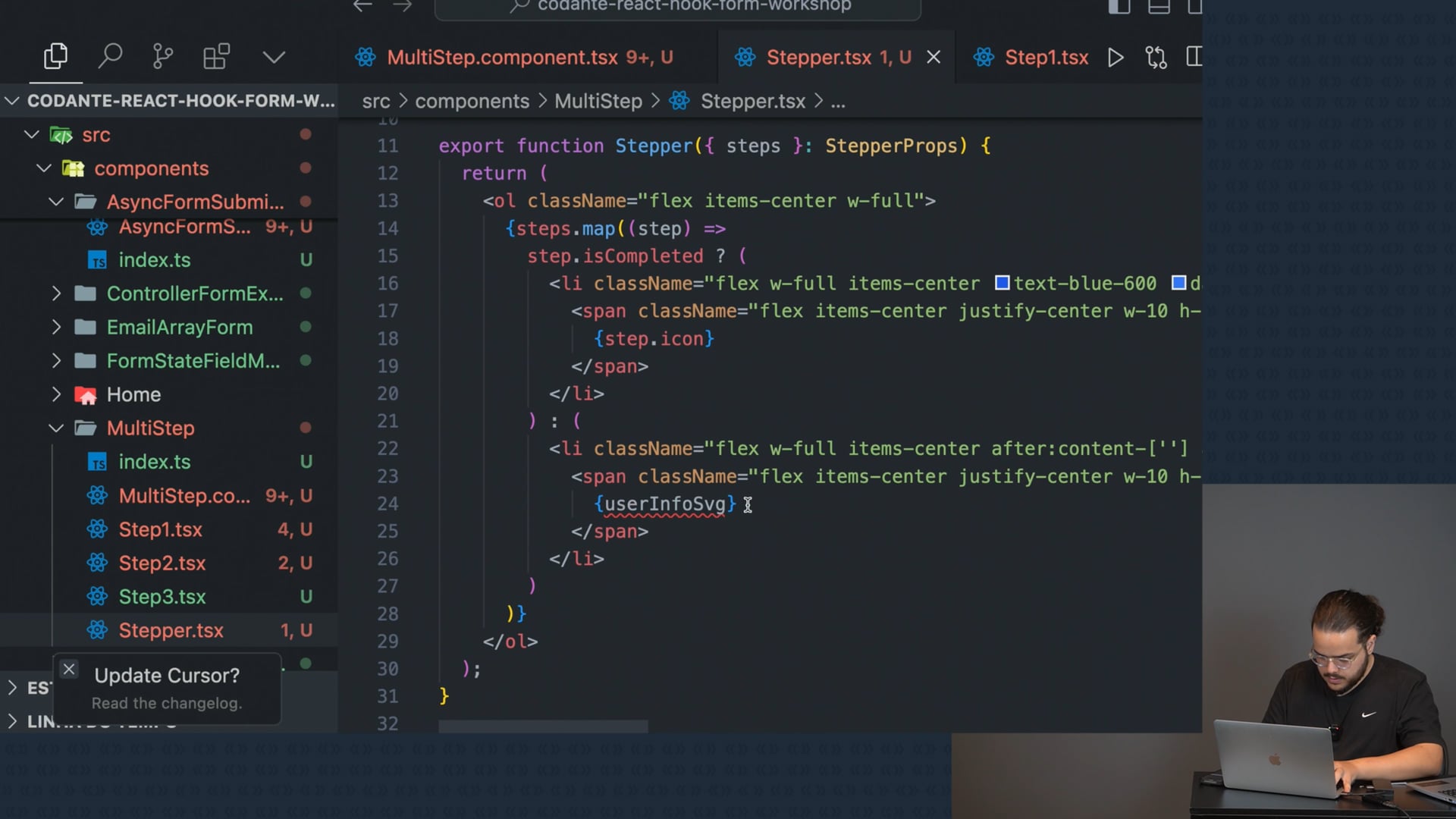Image resolution: width=1456 pixels, height=819 pixels.
Task: Go back with the left arrow
Action: tap(362, 6)
